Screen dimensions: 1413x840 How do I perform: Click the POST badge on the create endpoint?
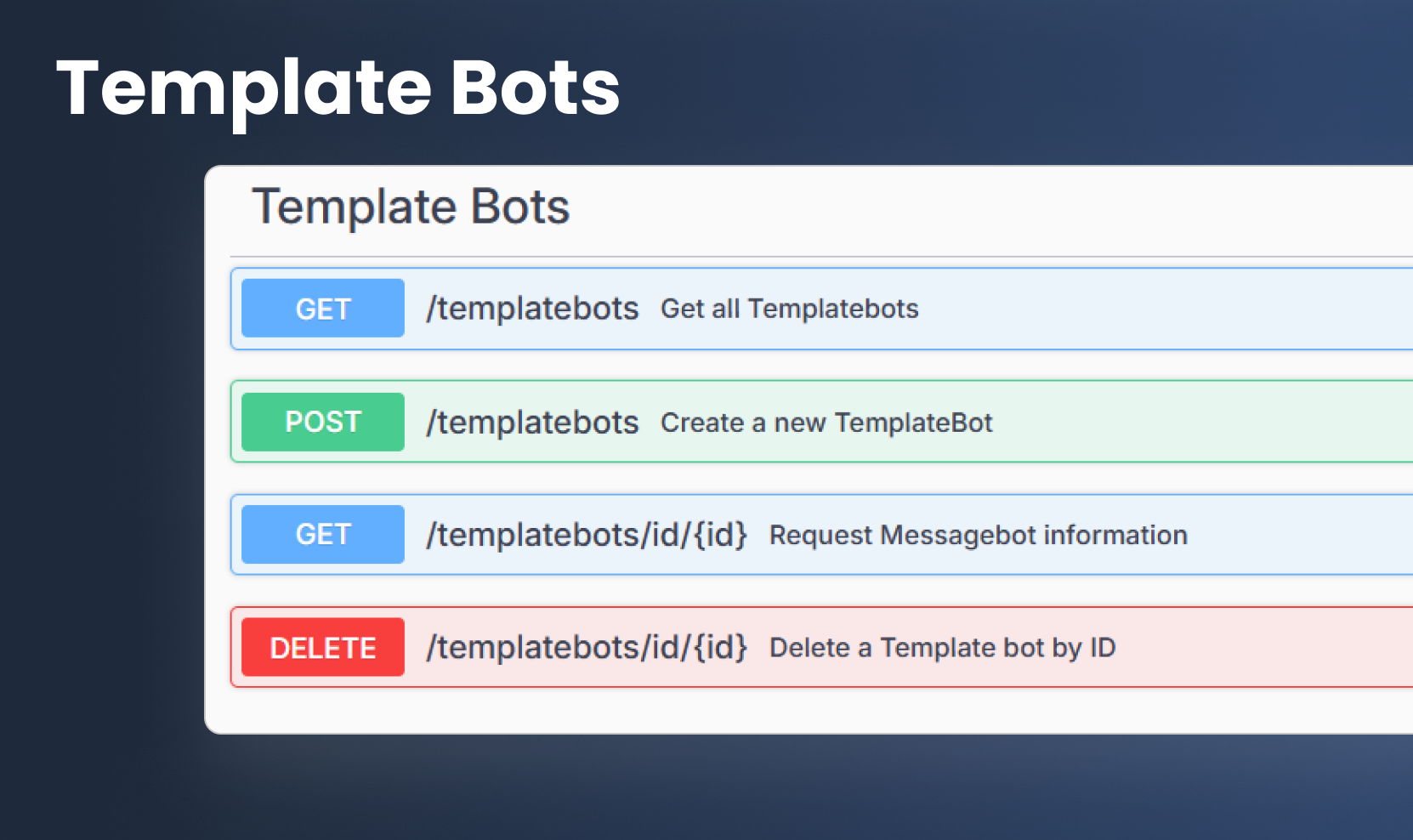pyautogui.click(x=321, y=422)
